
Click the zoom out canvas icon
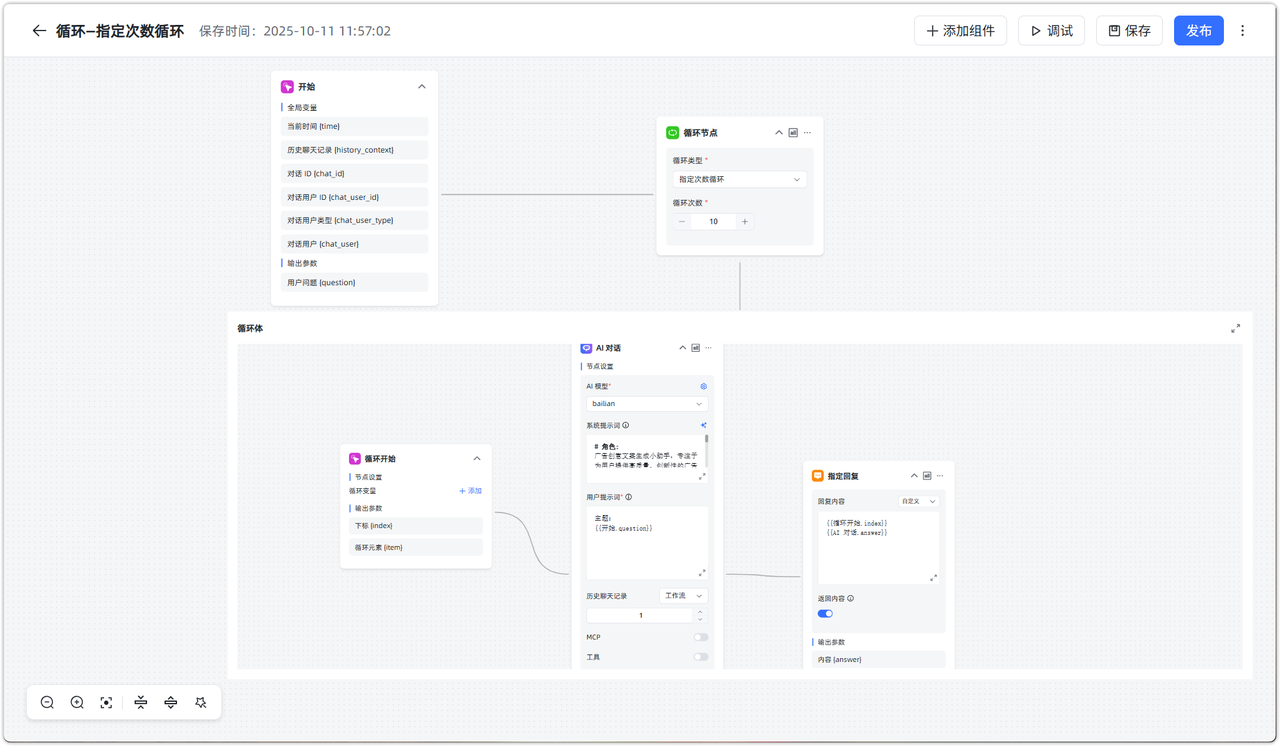pyautogui.click(x=47, y=703)
